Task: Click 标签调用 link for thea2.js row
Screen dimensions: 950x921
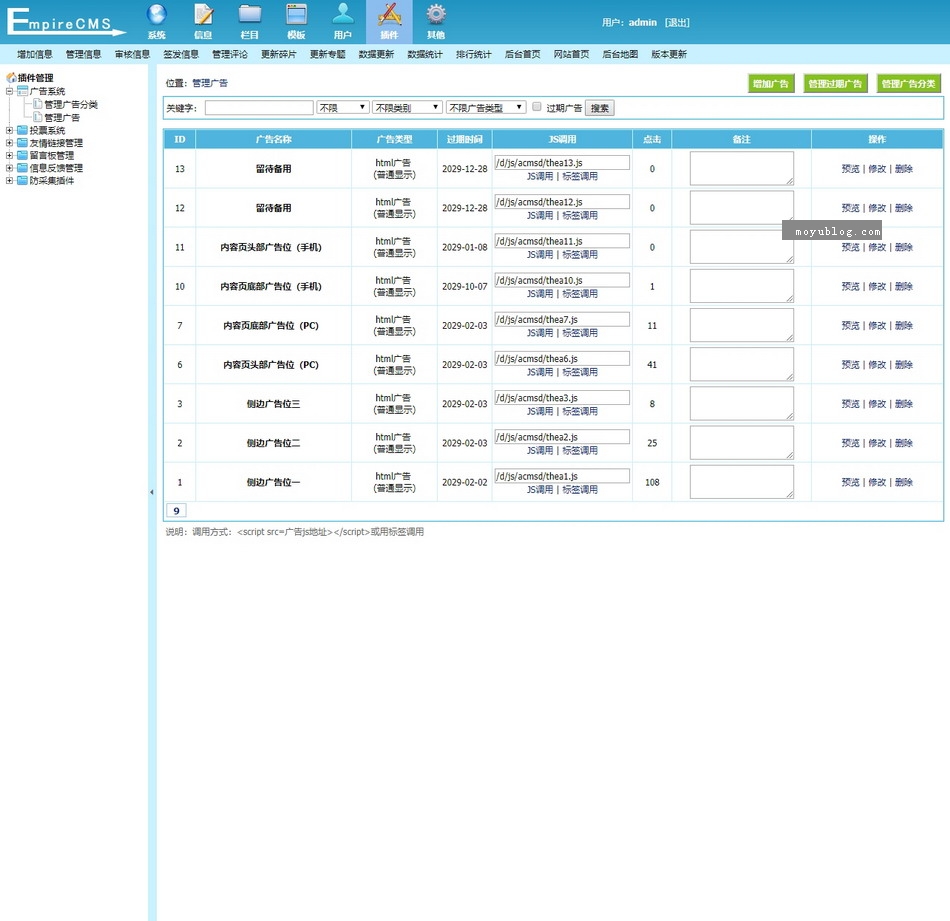Action: [580, 450]
